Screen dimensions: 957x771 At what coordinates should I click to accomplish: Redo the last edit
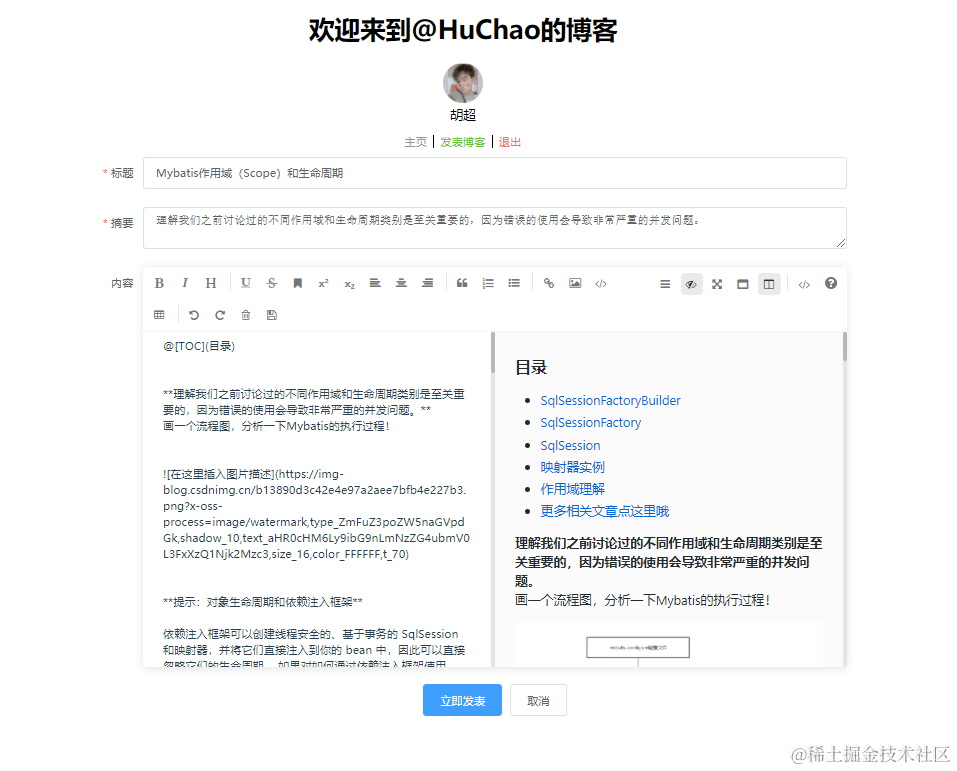(x=220, y=315)
